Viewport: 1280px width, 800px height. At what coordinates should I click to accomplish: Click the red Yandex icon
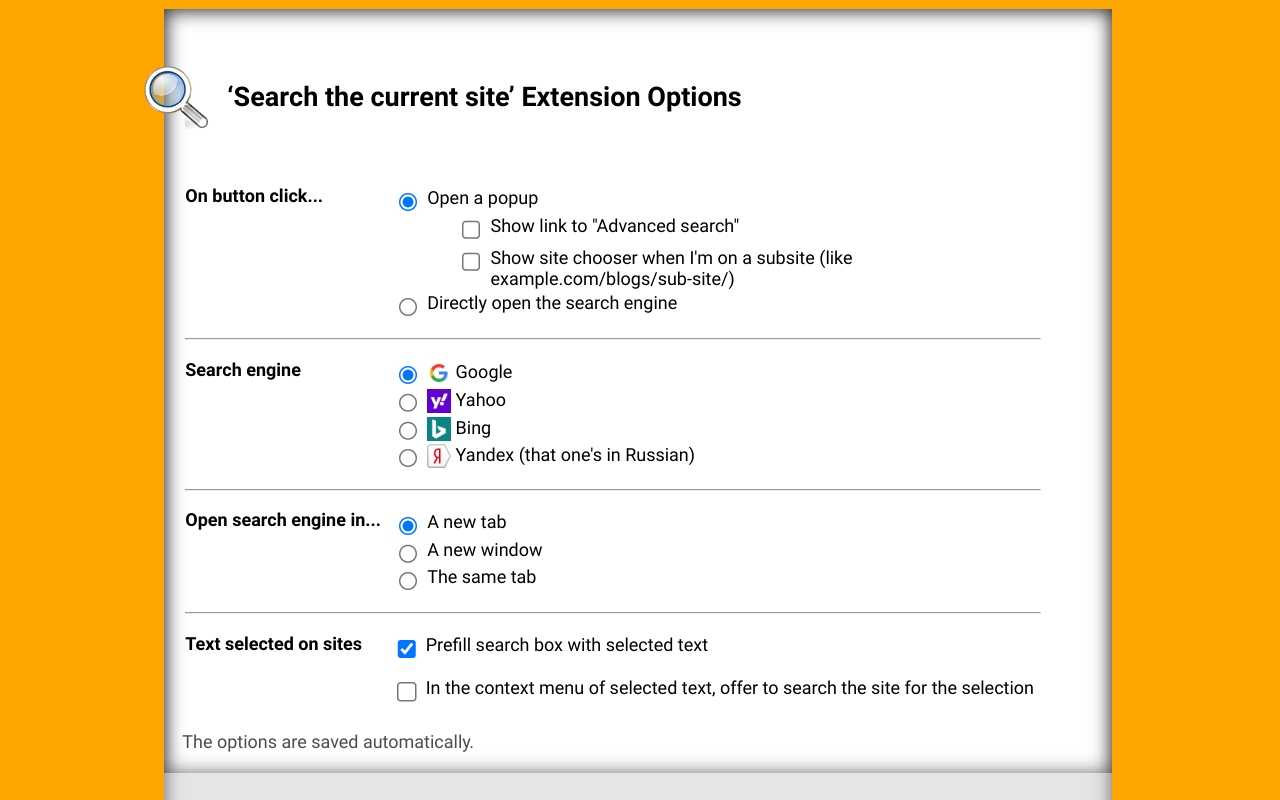[438, 455]
